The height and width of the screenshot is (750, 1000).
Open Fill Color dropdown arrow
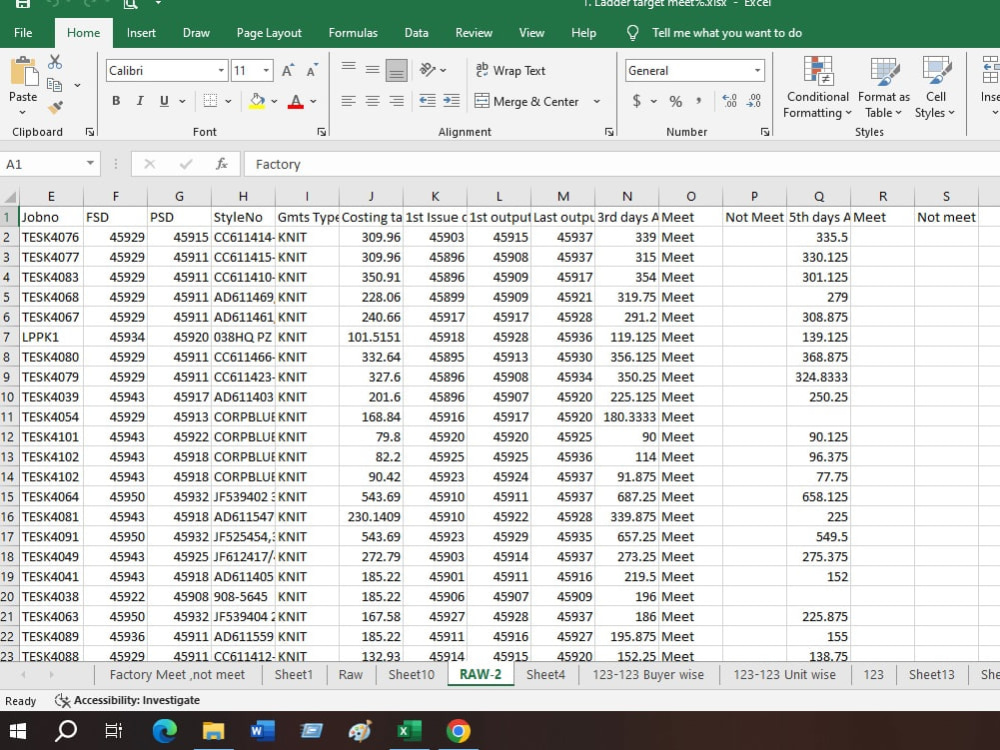274,101
